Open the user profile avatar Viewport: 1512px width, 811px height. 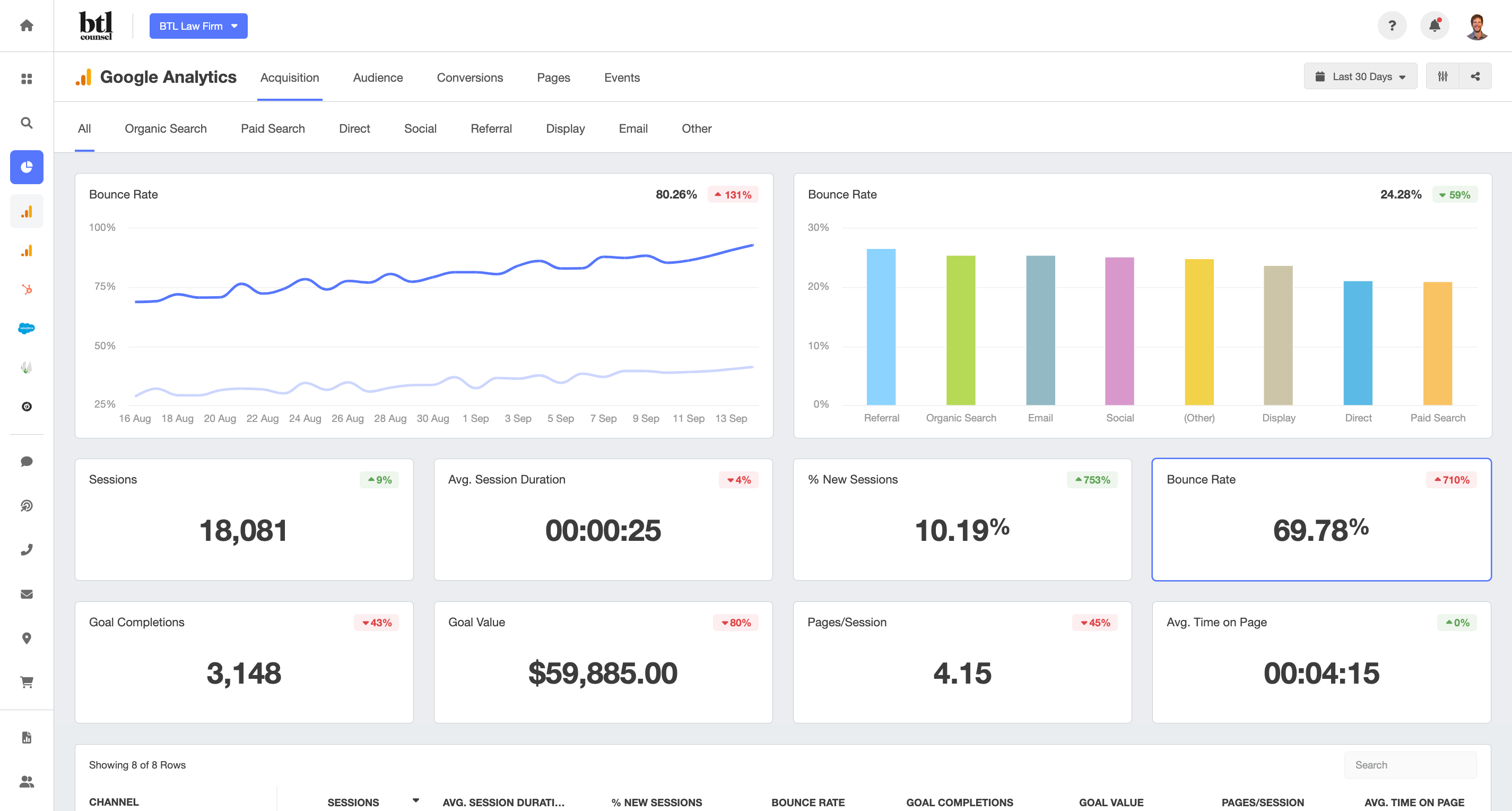[1477, 26]
